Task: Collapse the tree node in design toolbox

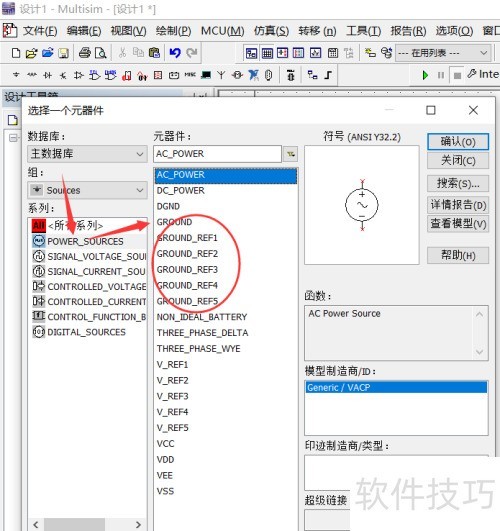Action: [x=13, y=138]
